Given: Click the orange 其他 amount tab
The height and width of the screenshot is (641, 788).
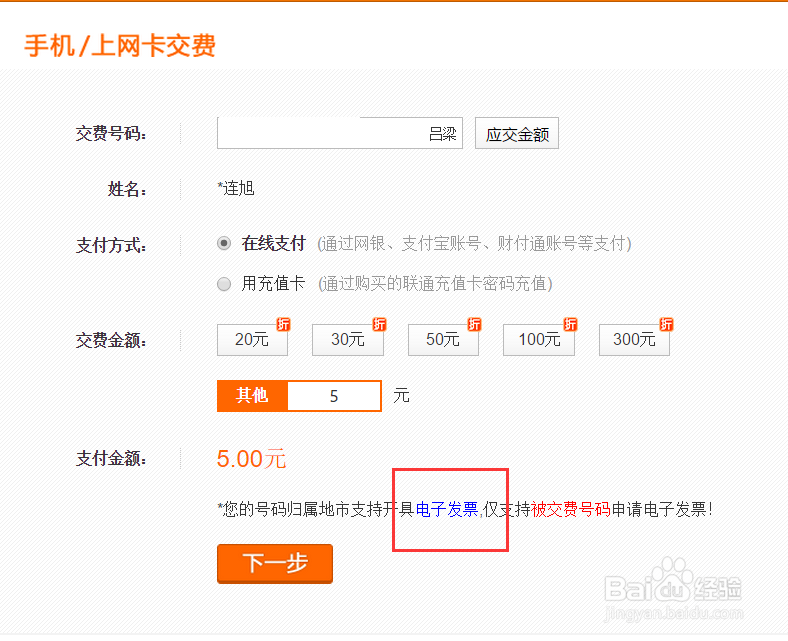Looking at the screenshot, I should point(252,396).
